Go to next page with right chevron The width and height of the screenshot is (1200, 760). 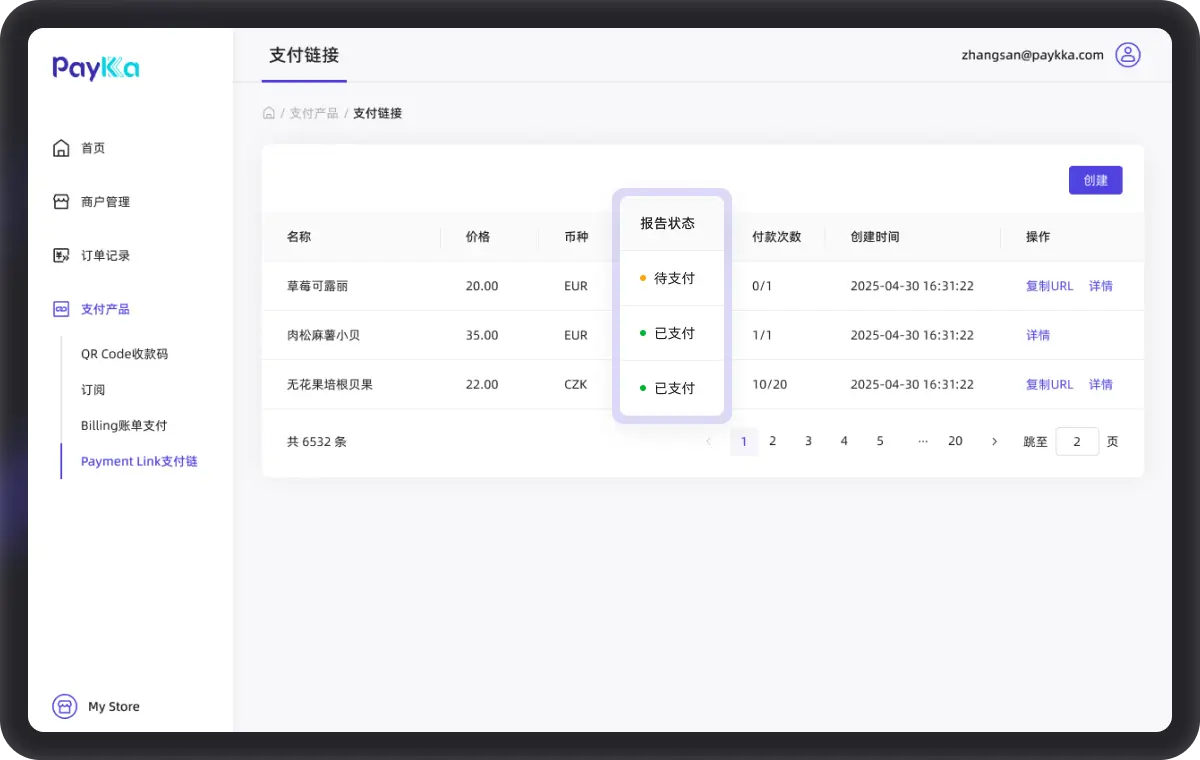994,441
